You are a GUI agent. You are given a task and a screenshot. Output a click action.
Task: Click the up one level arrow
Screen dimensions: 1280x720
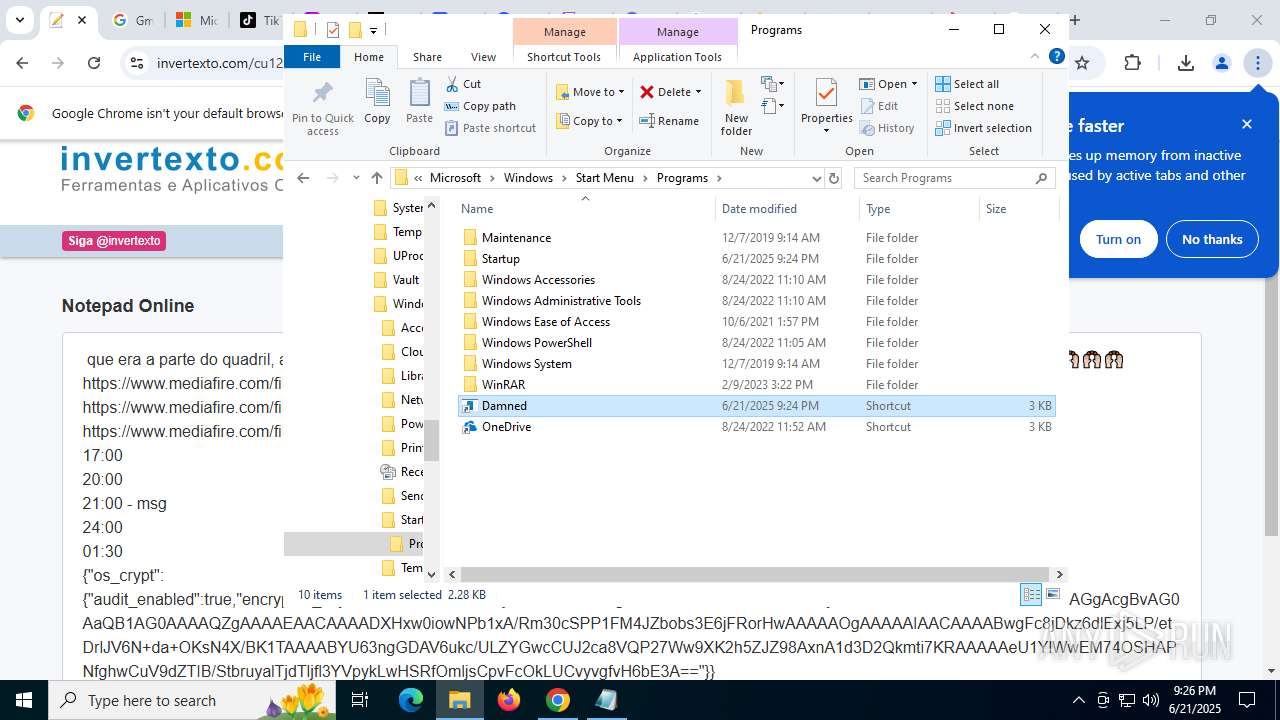click(x=377, y=178)
